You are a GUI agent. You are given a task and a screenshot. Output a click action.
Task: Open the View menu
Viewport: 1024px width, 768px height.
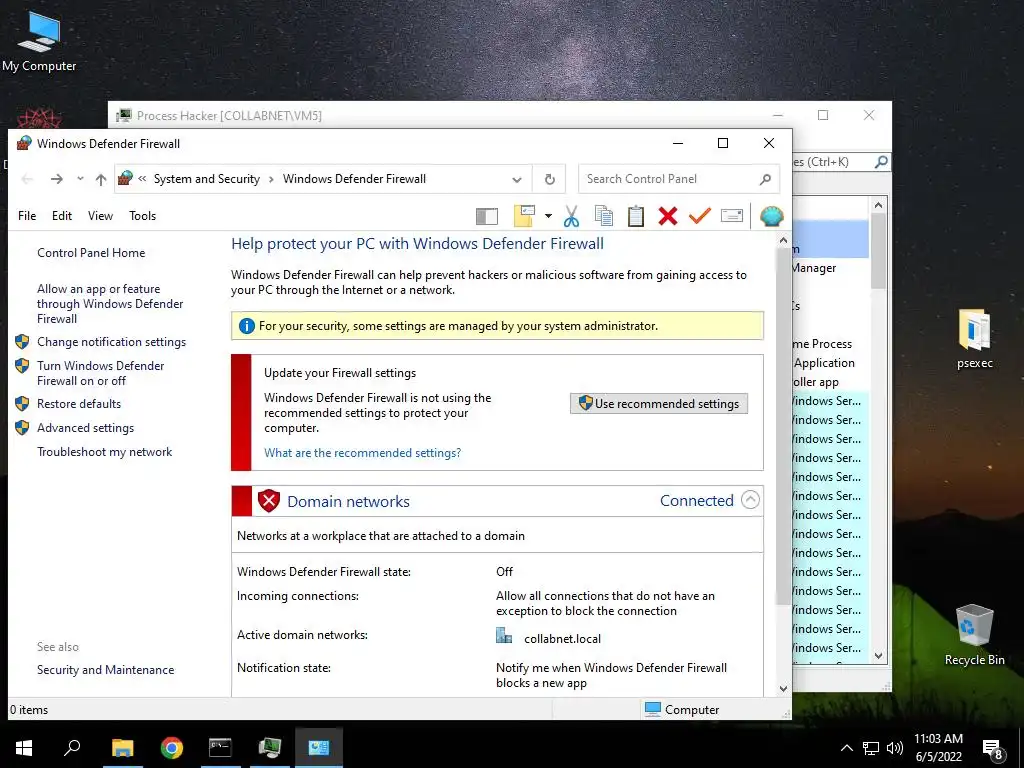(x=101, y=216)
